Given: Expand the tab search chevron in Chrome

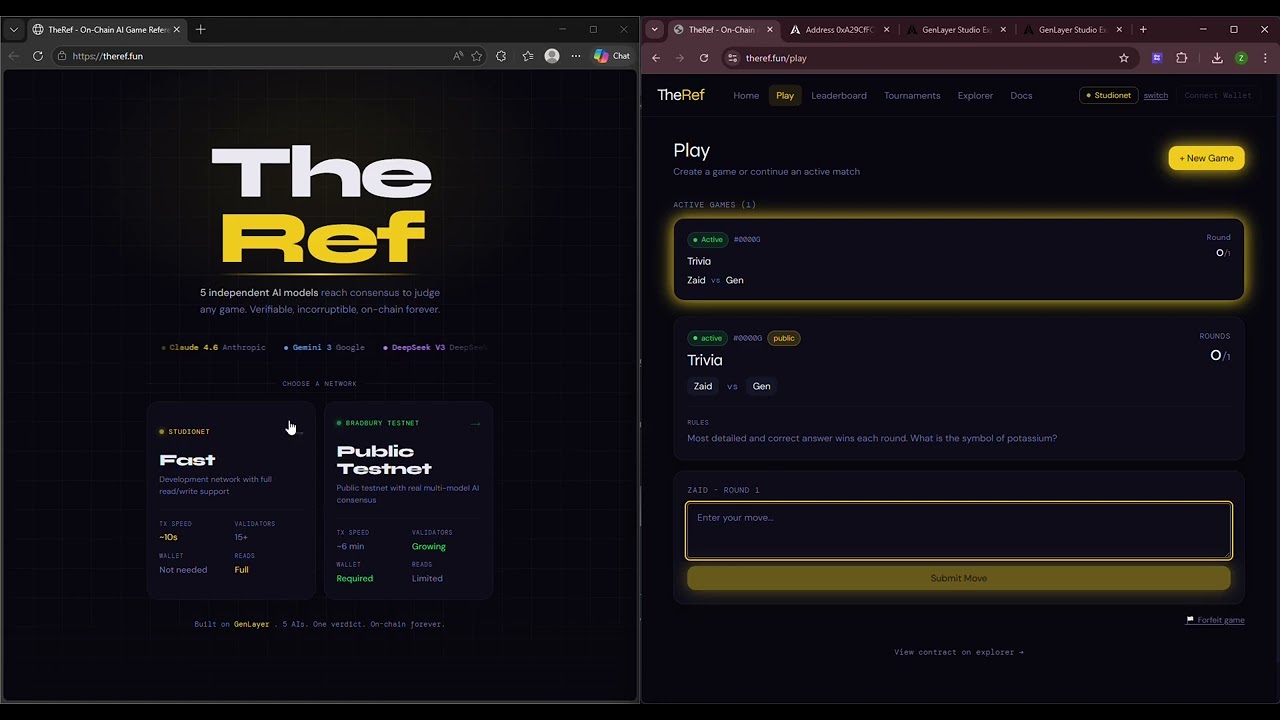Looking at the screenshot, I should pos(654,29).
